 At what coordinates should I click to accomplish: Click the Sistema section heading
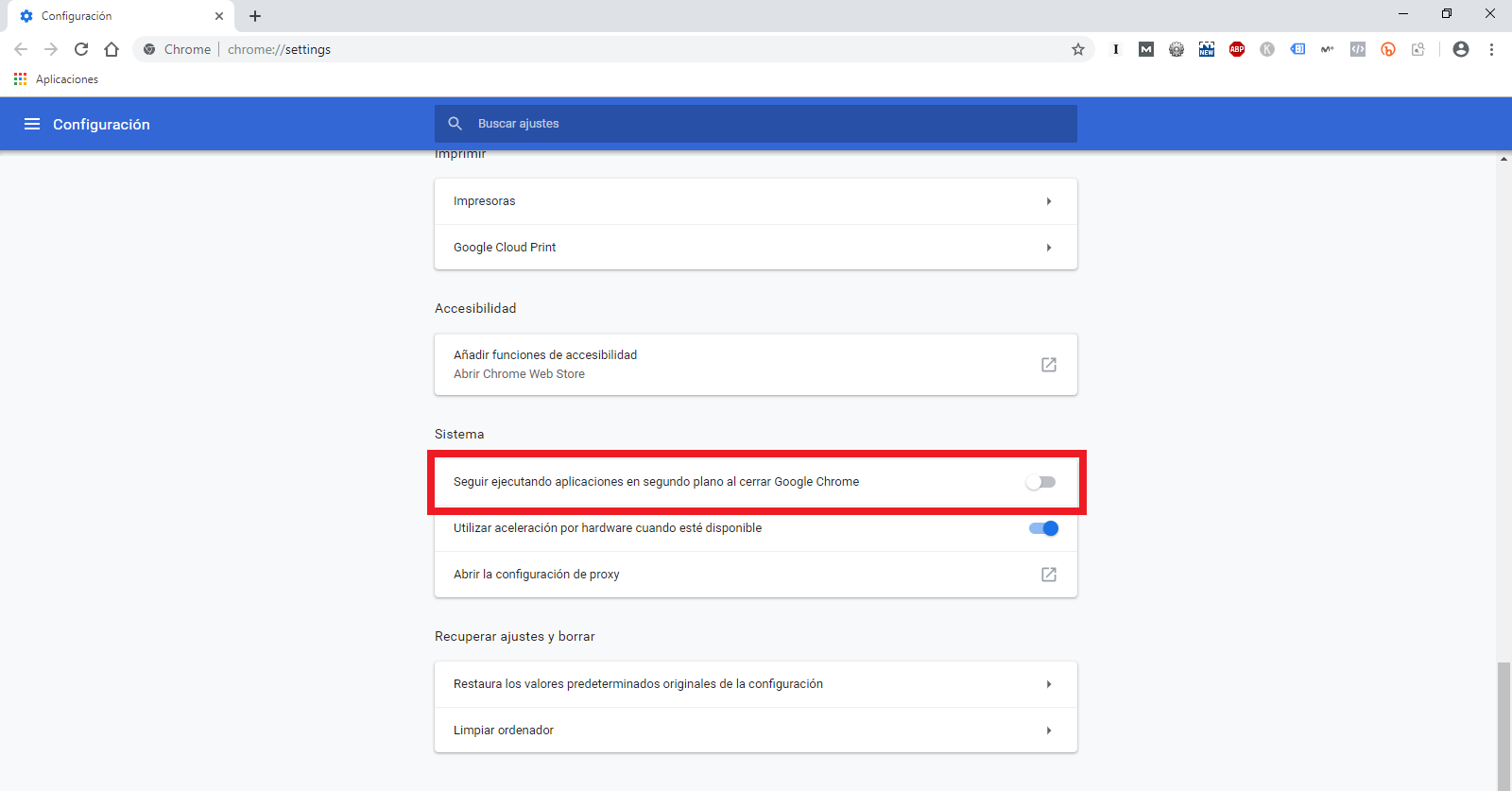point(459,434)
